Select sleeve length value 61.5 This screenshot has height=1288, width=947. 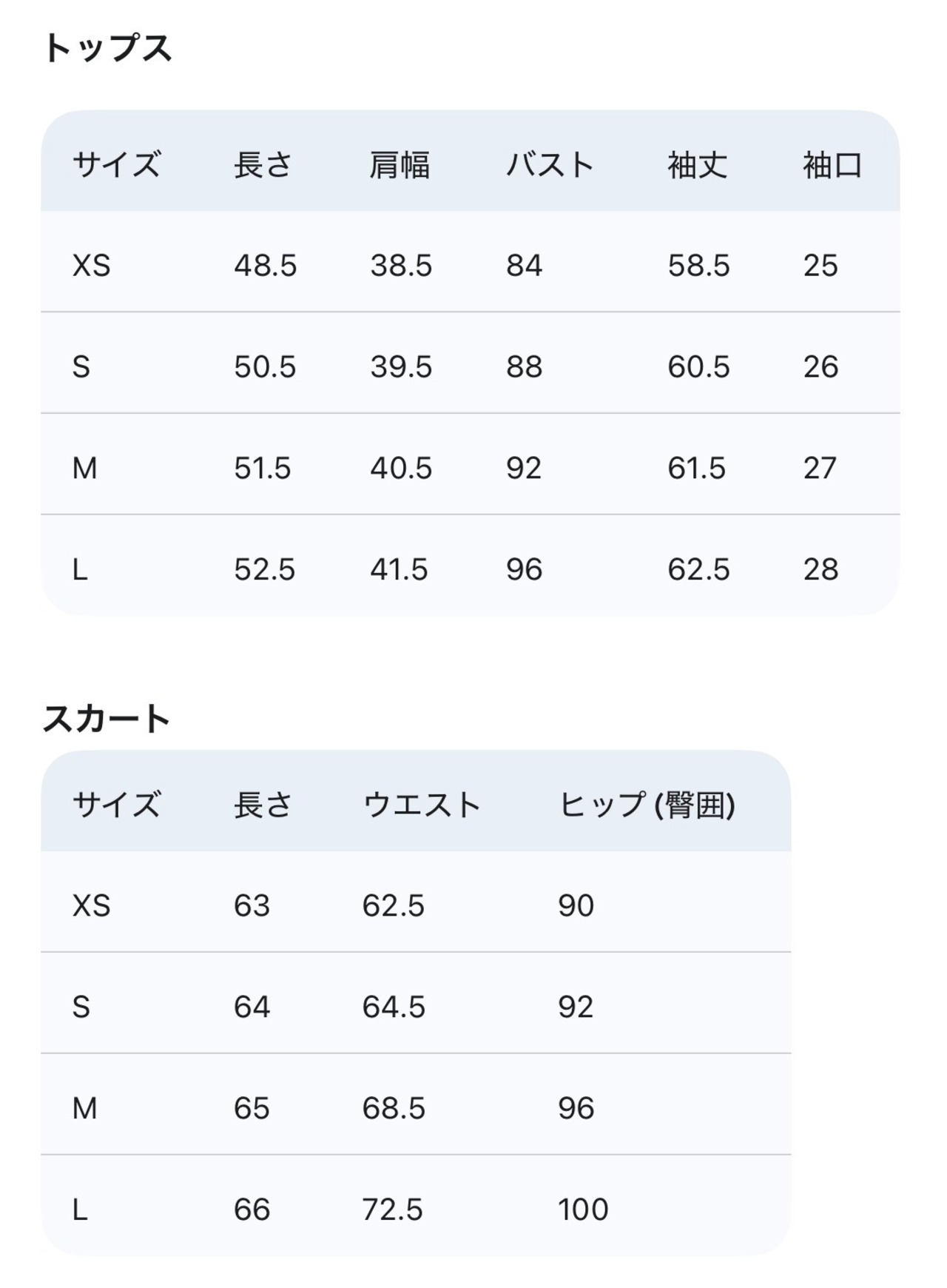pyautogui.click(x=696, y=468)
